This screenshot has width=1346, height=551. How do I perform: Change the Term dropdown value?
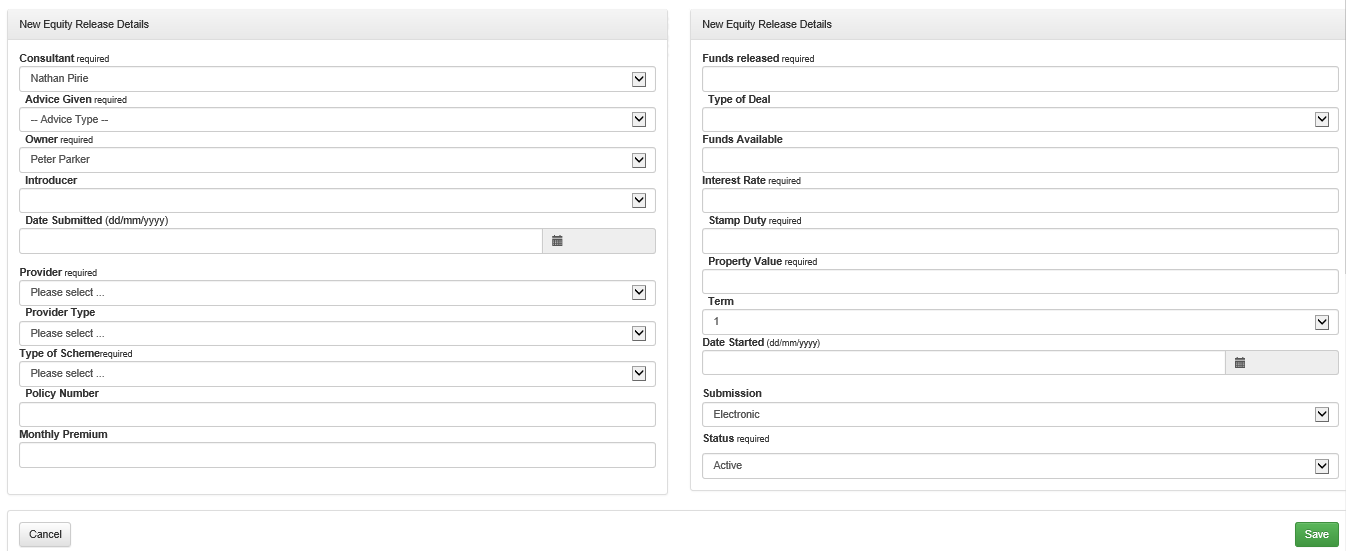pos(1020,322)
